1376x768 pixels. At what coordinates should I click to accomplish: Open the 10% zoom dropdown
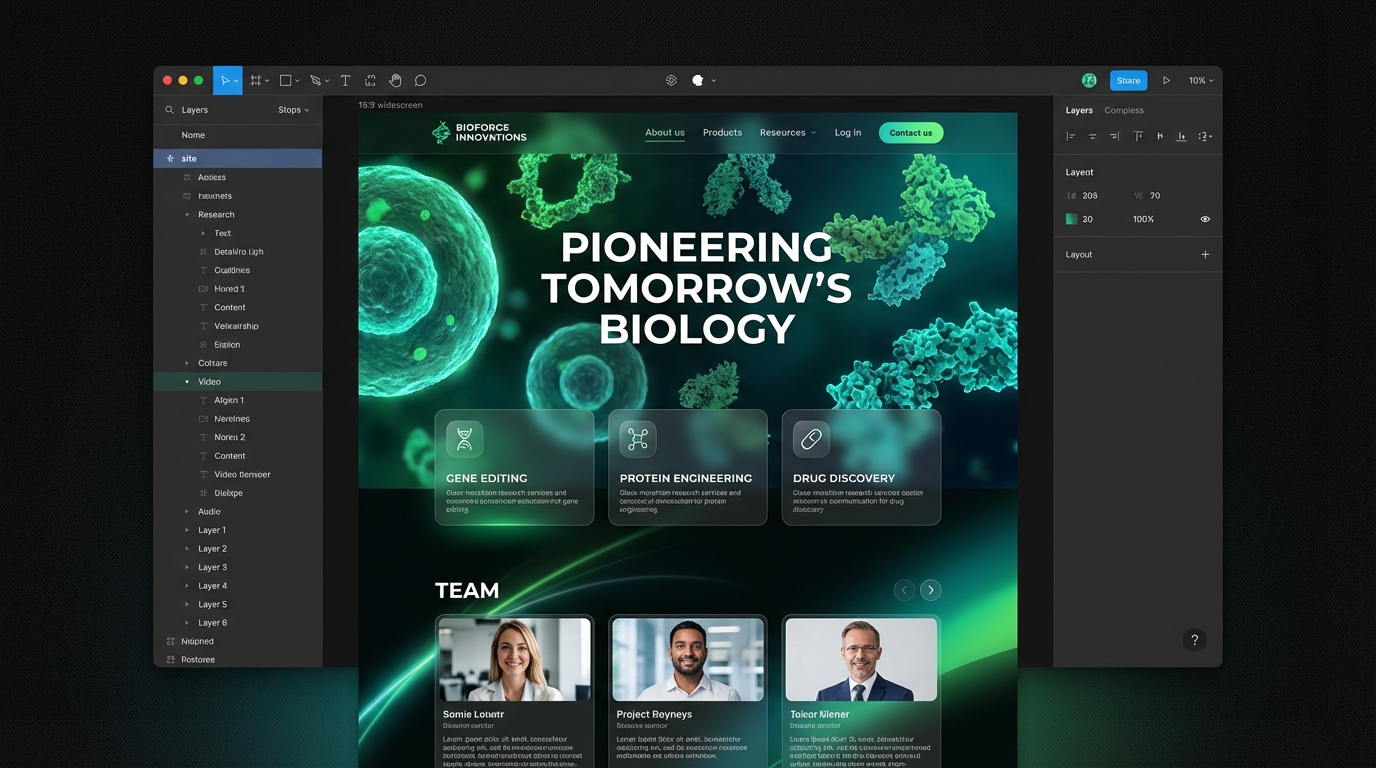point(1201,81)
